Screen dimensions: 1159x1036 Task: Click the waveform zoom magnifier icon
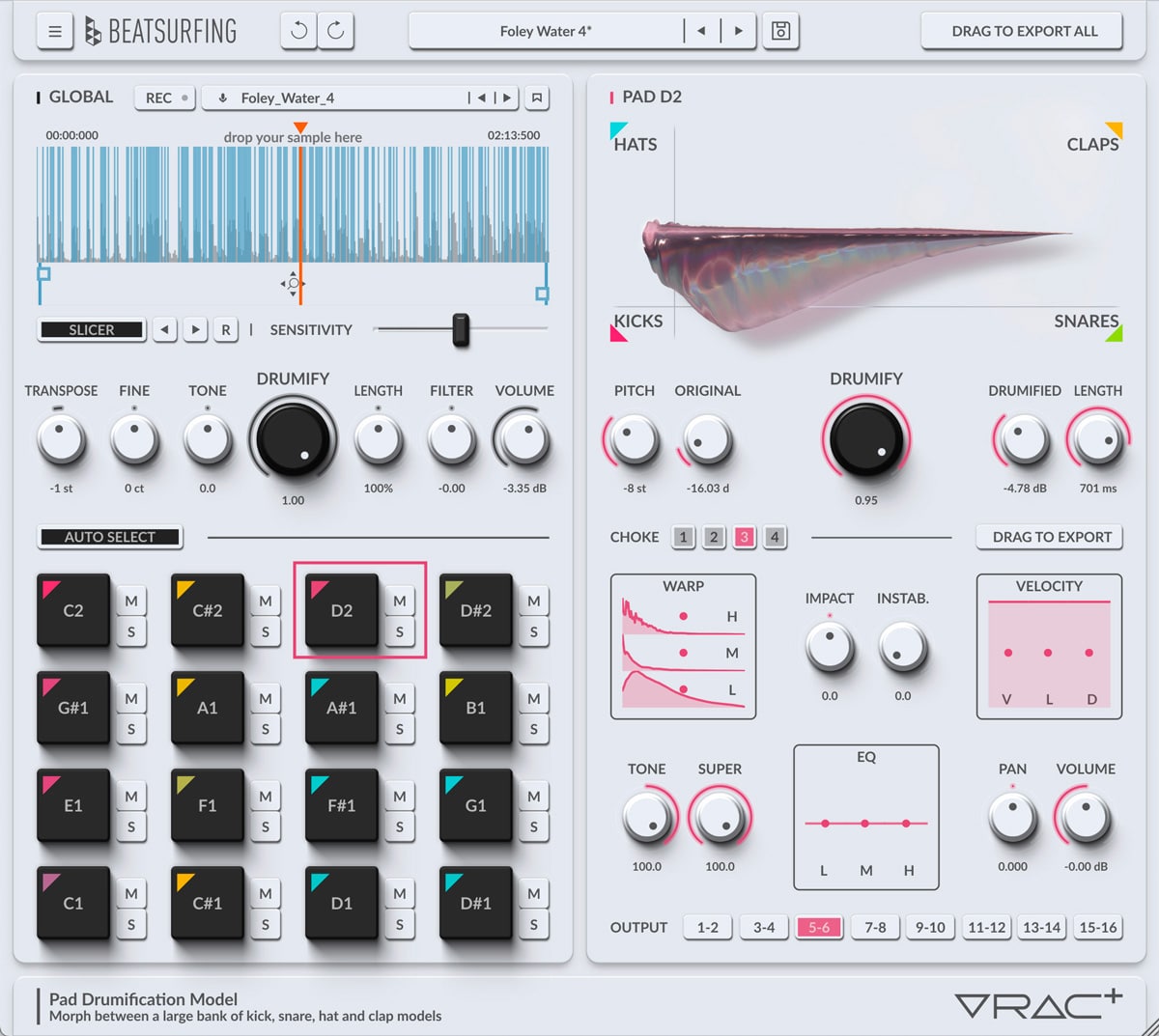[x=294, y=284]
